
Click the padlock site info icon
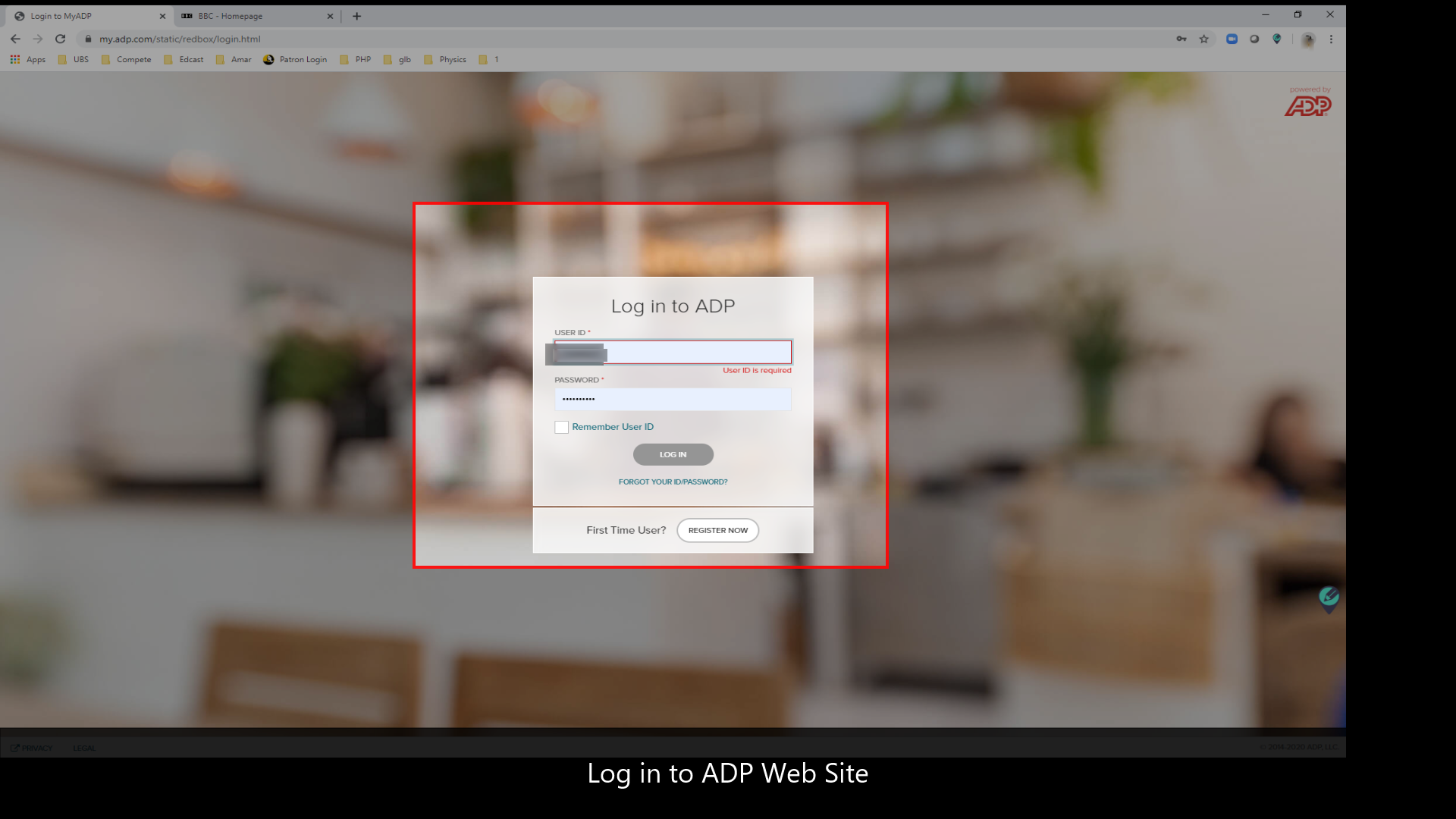coord(88,39)
